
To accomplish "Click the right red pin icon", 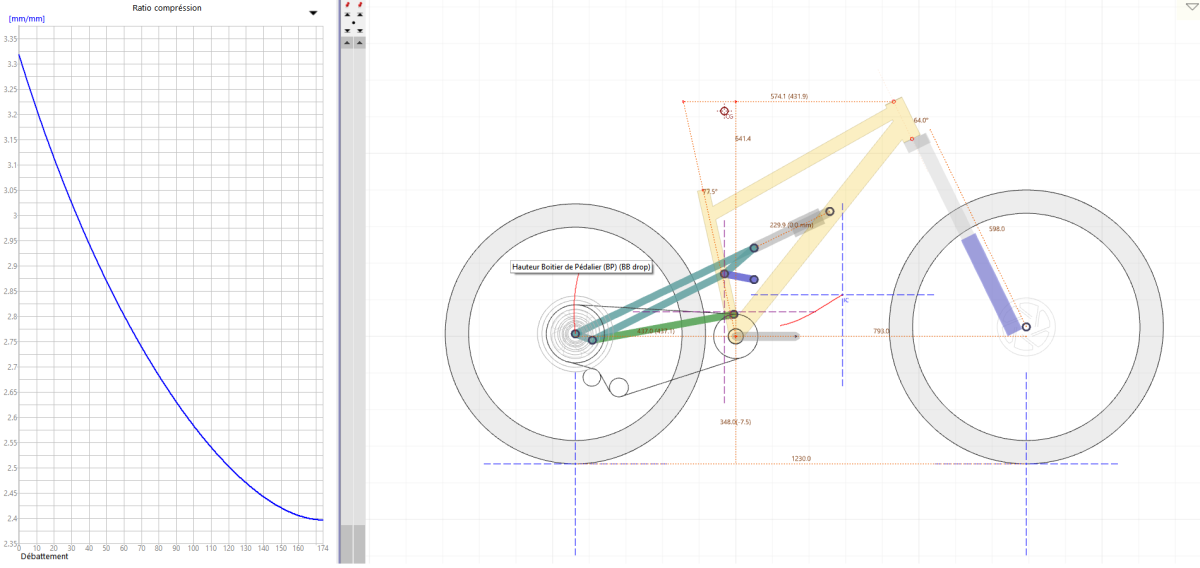I will click(360, 4).
